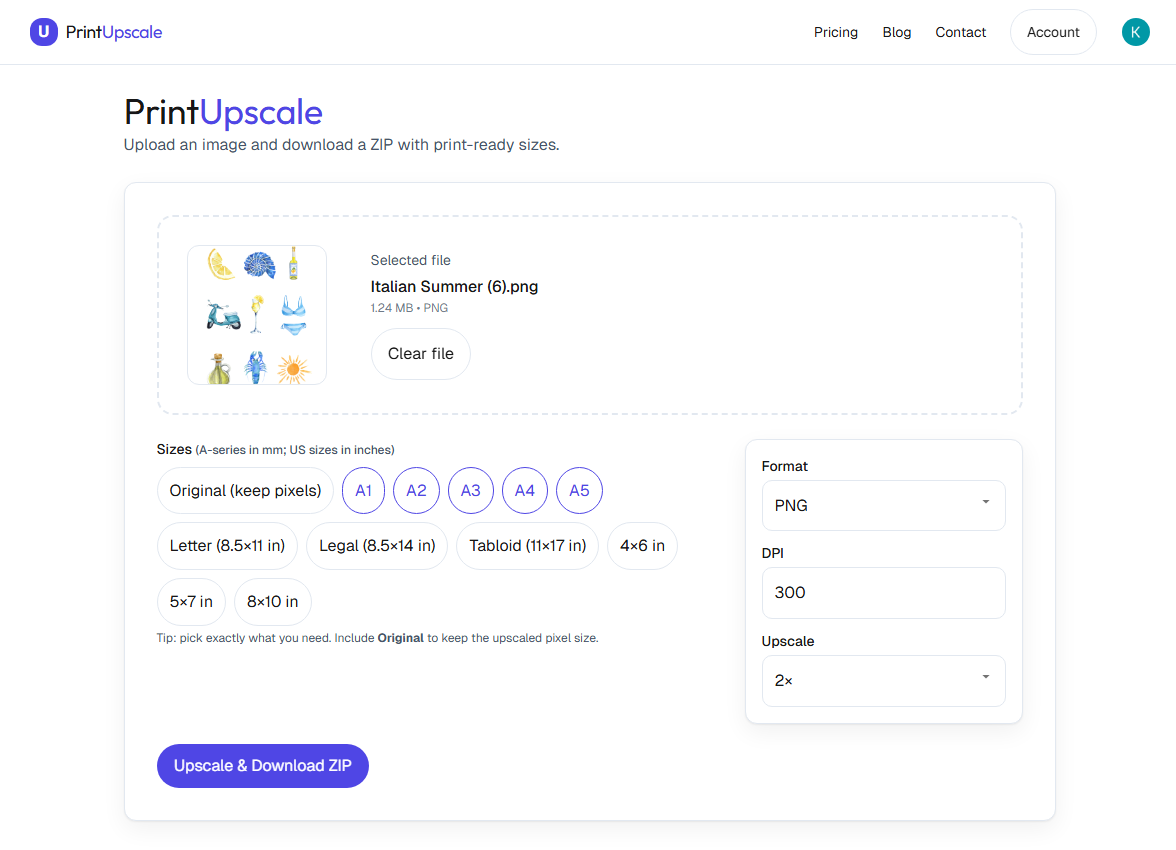Viewport: 1176px width, 850px height.
Task: Click the Italian Summer image thumbnail
Action: [256, 315]
